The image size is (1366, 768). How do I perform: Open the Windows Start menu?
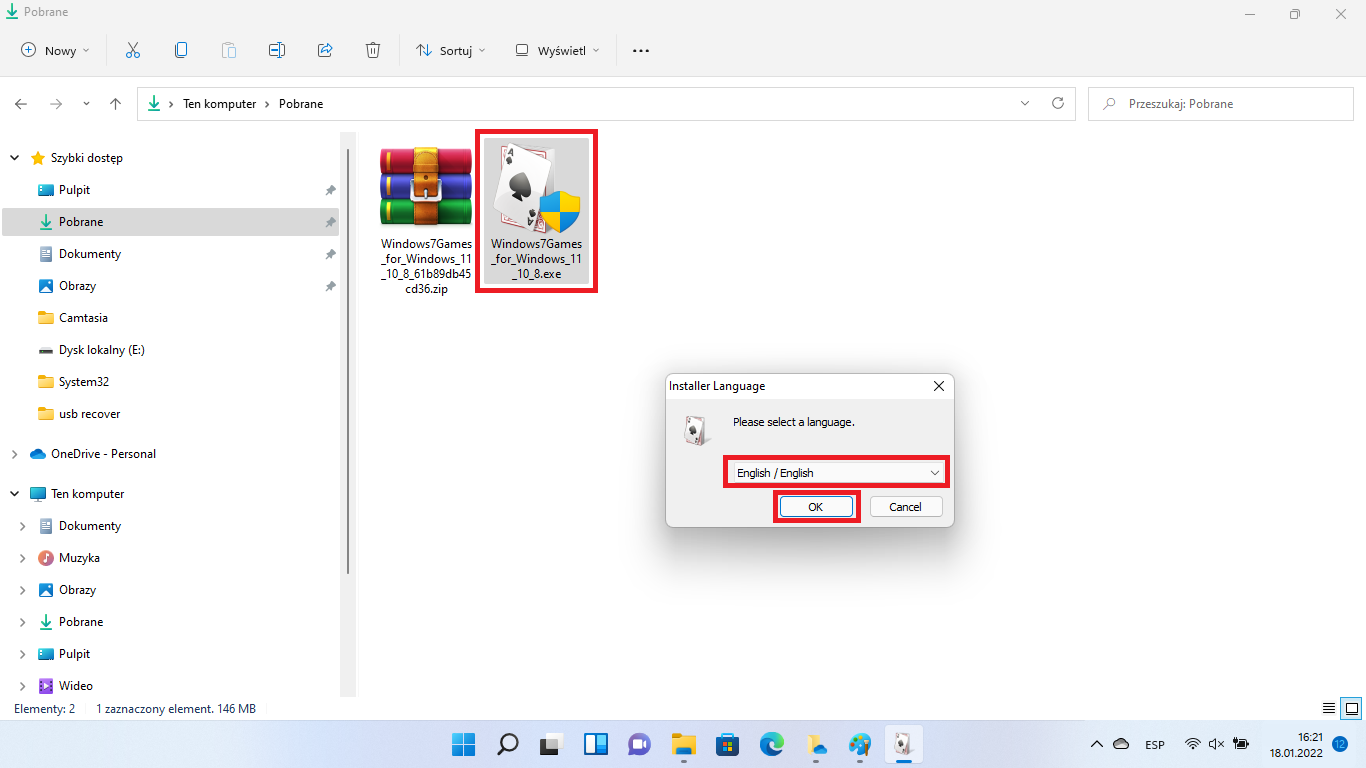click(x=463, y=744)
